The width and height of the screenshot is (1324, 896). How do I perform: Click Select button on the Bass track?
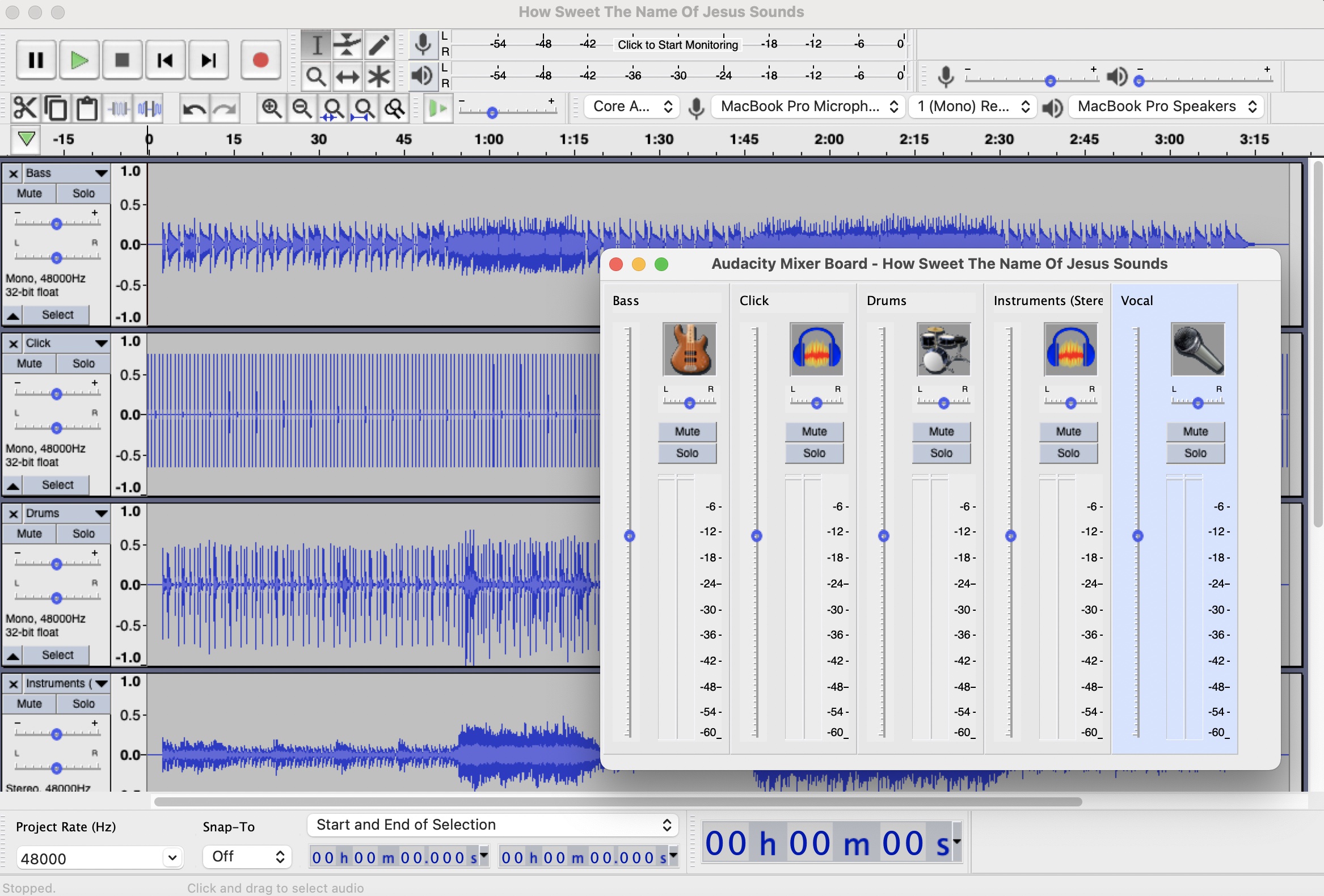pos(57,315)
